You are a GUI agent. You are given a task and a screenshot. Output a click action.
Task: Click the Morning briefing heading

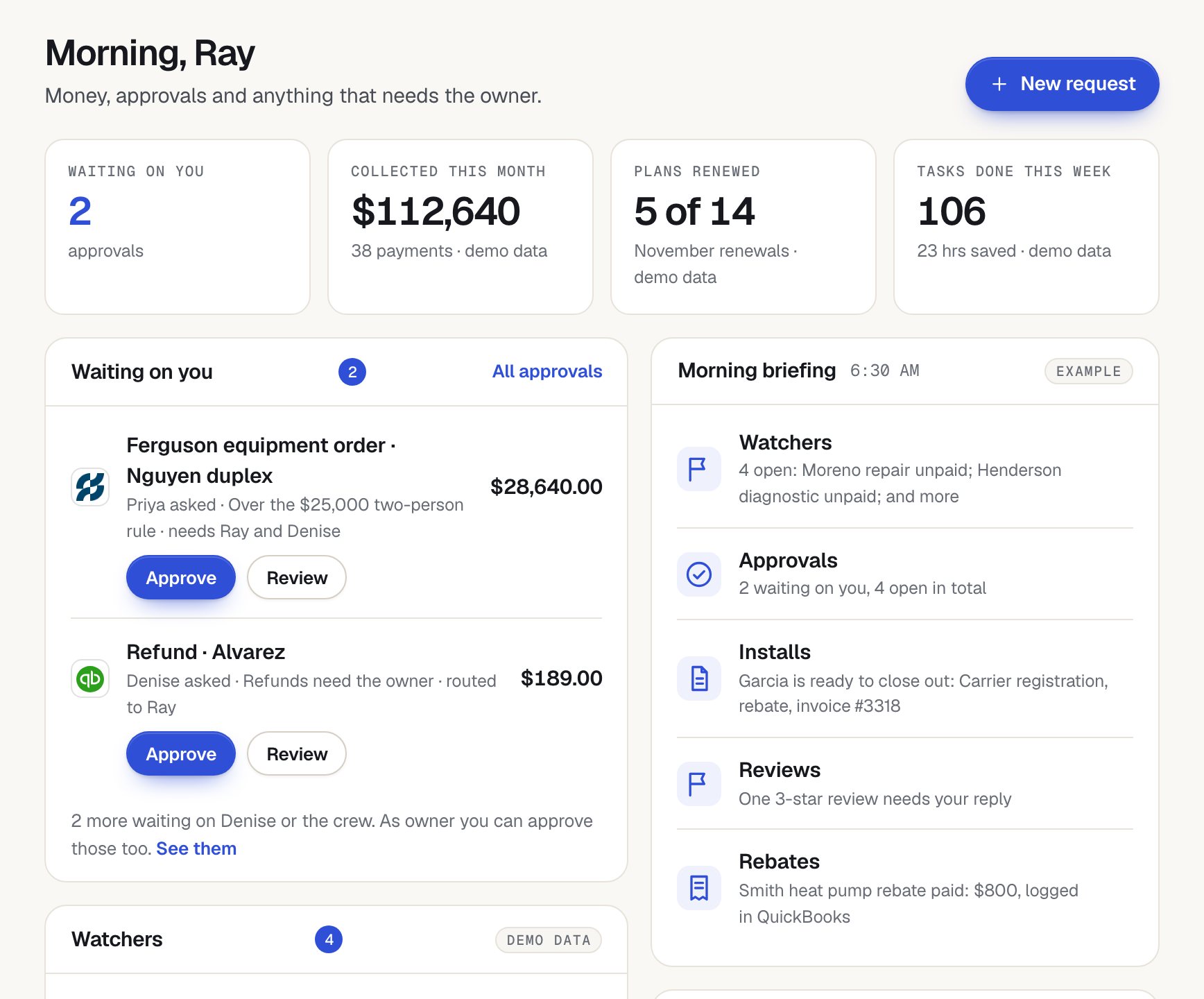(757, 370)
